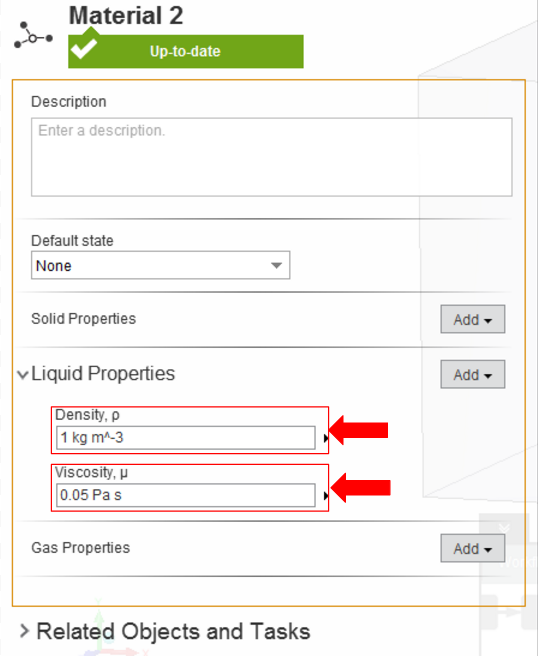Click the Viscosity value field
Viewport: 538px width, 656px height.
(186, 495)
